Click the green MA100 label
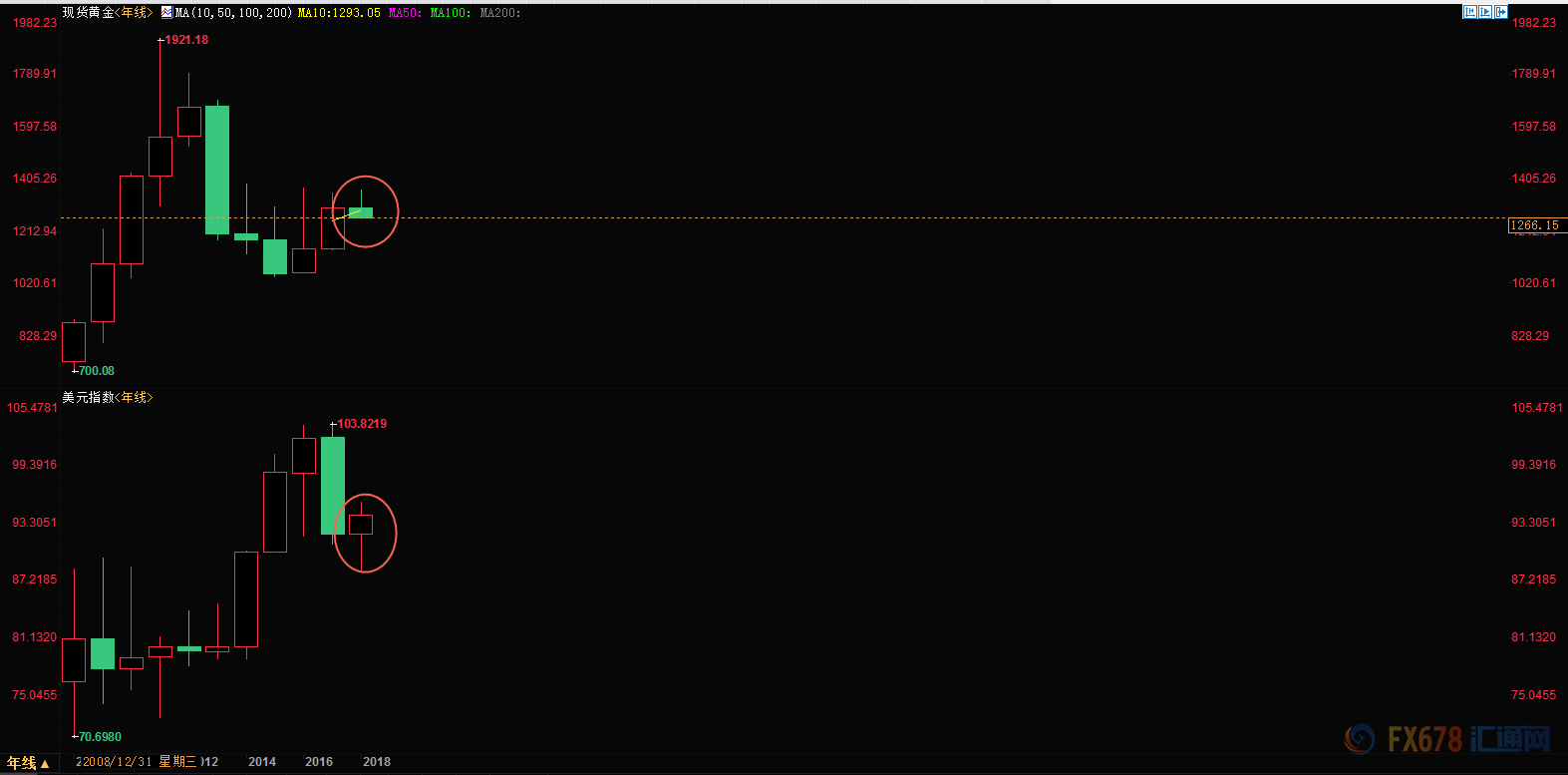The height and width of the screenshot is (775, 1568). (x=450, y=13)
